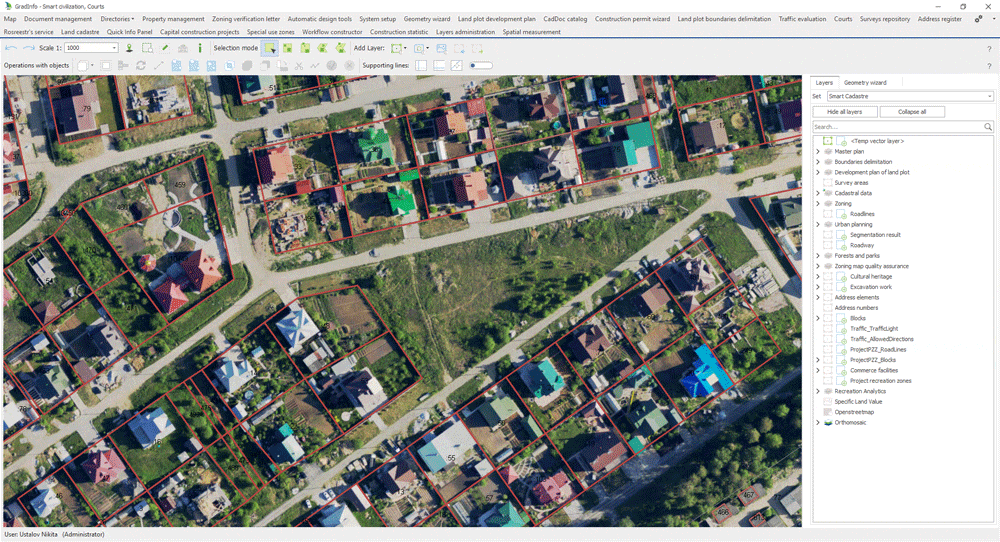This screenshot has width=1000, height=542.
Task: Toggle visibility of Traffic_TrafficLight layer
Action: (x=828, y=329)
